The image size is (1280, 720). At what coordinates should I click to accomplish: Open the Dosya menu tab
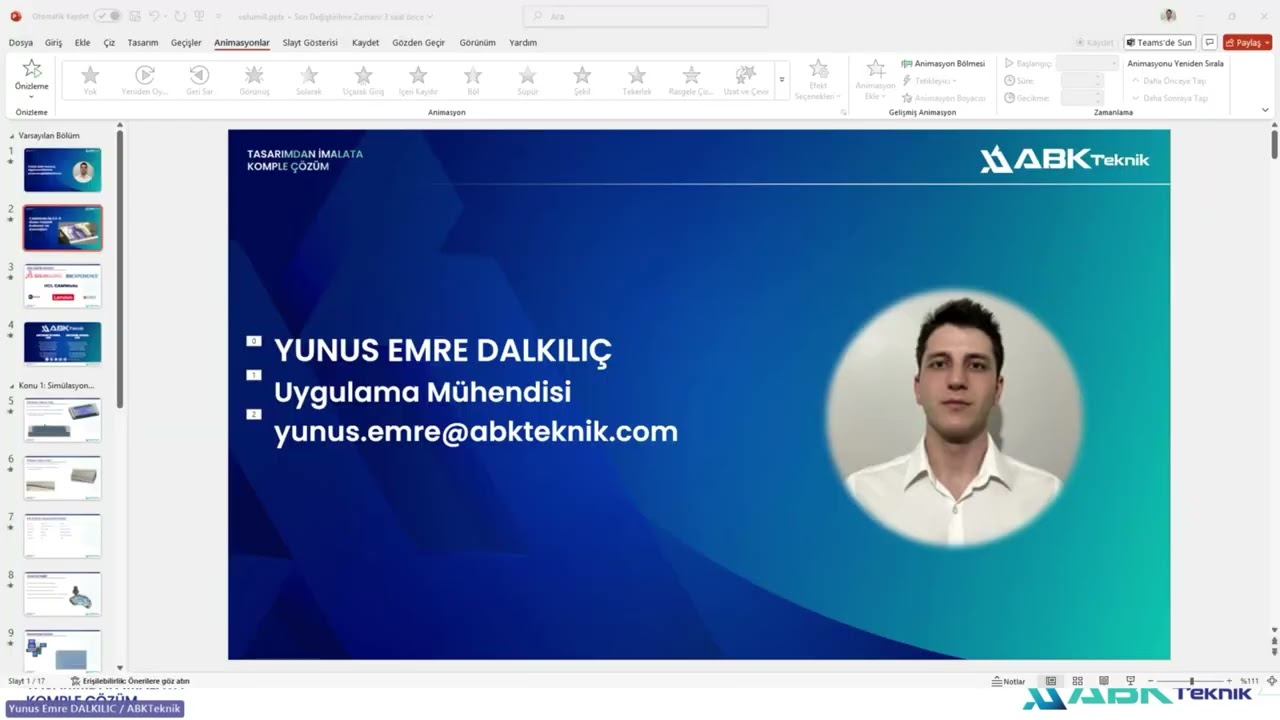pyautogui.click(x=21, y=43)
